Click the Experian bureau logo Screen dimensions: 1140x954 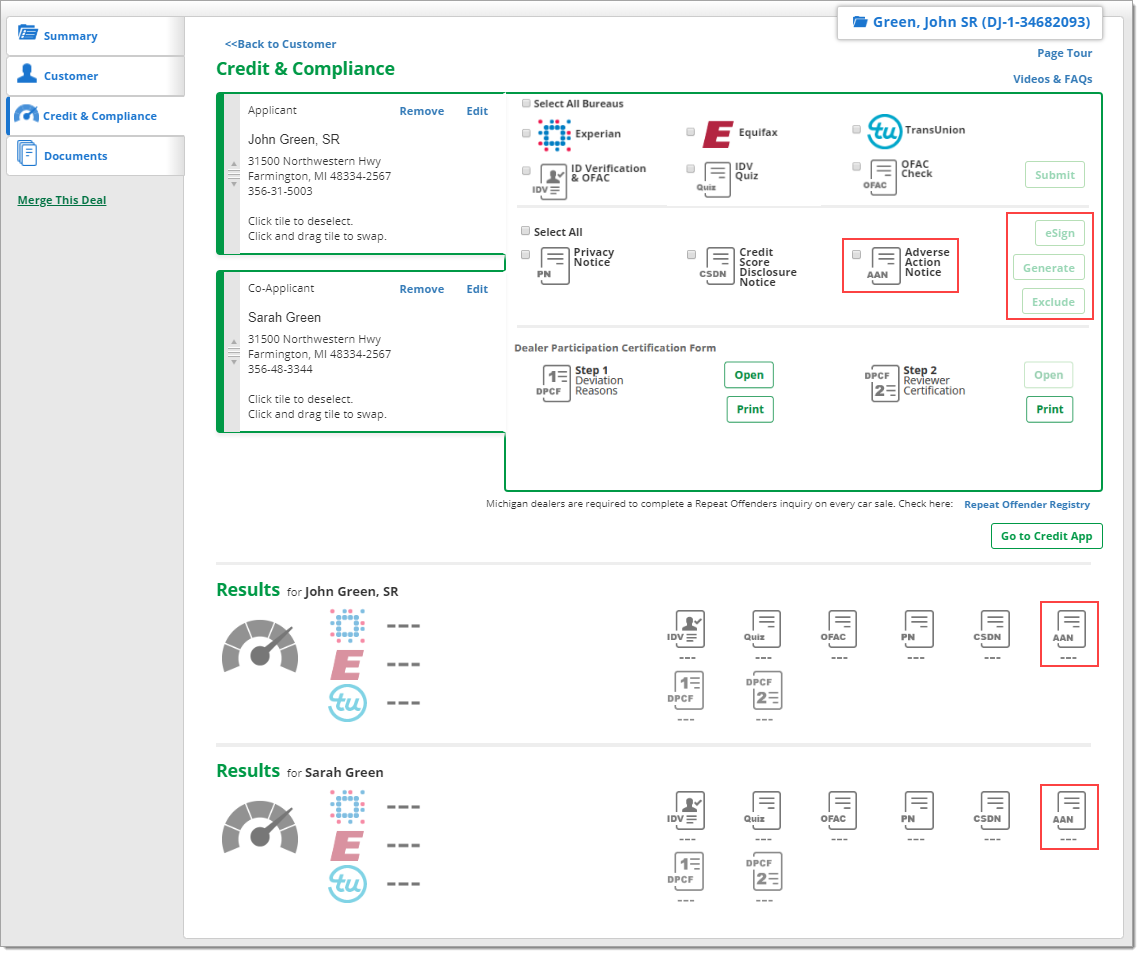(554, 135)
